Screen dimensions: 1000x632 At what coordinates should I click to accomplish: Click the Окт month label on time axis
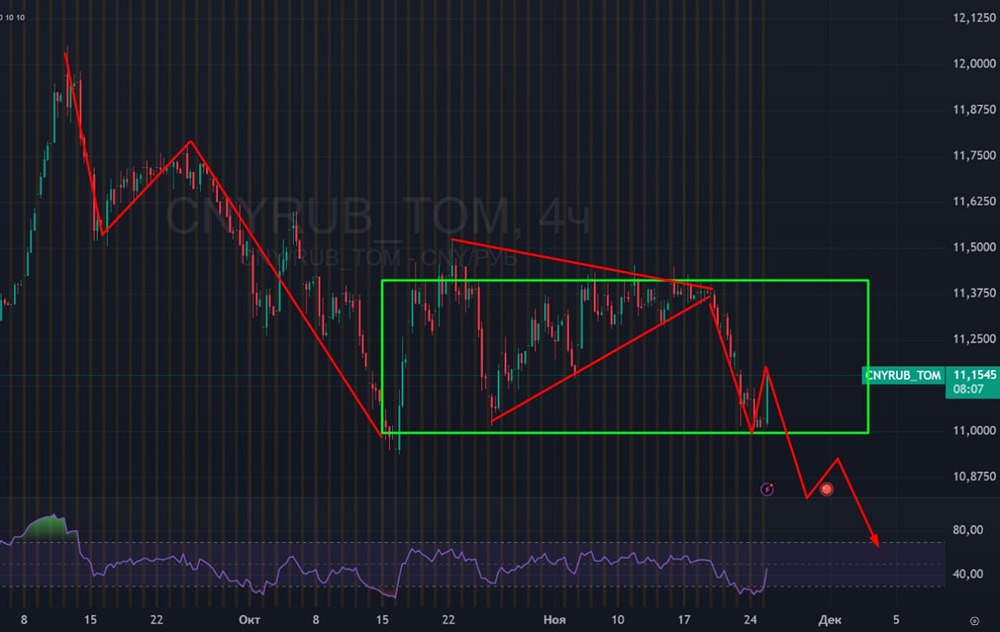(x=249, y=620)
